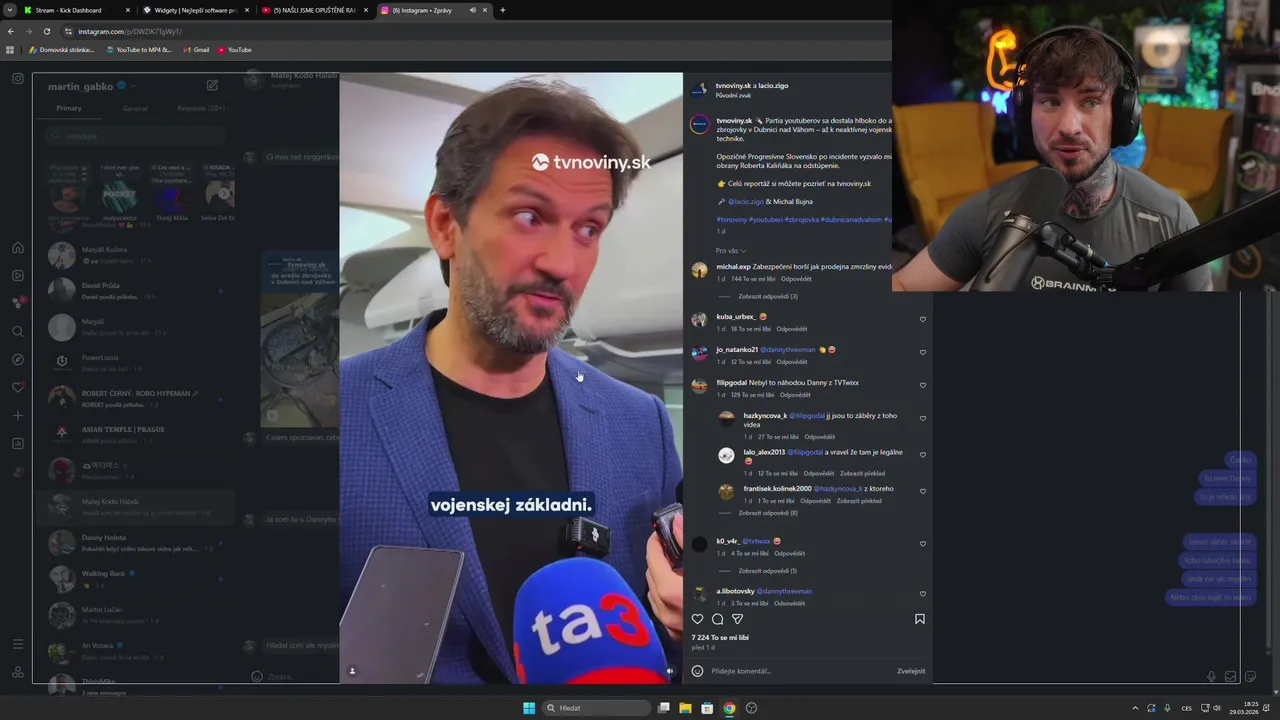This screenshot has width=1280, height=720.
Task: Mute the video with speaker icon
Action: coord(670,671)
